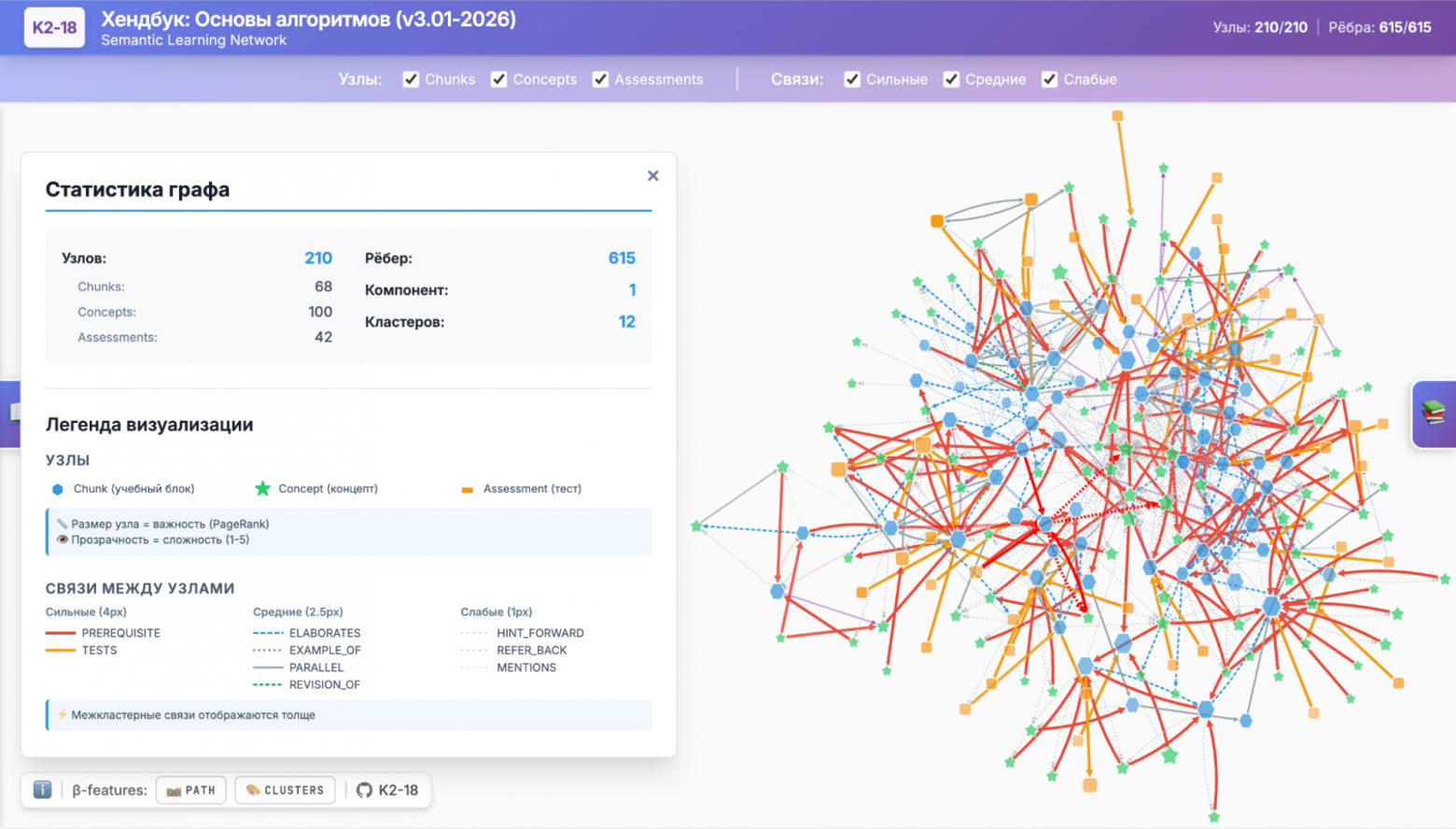Click the gray PARALLEL line swatch

pos(268,667)
